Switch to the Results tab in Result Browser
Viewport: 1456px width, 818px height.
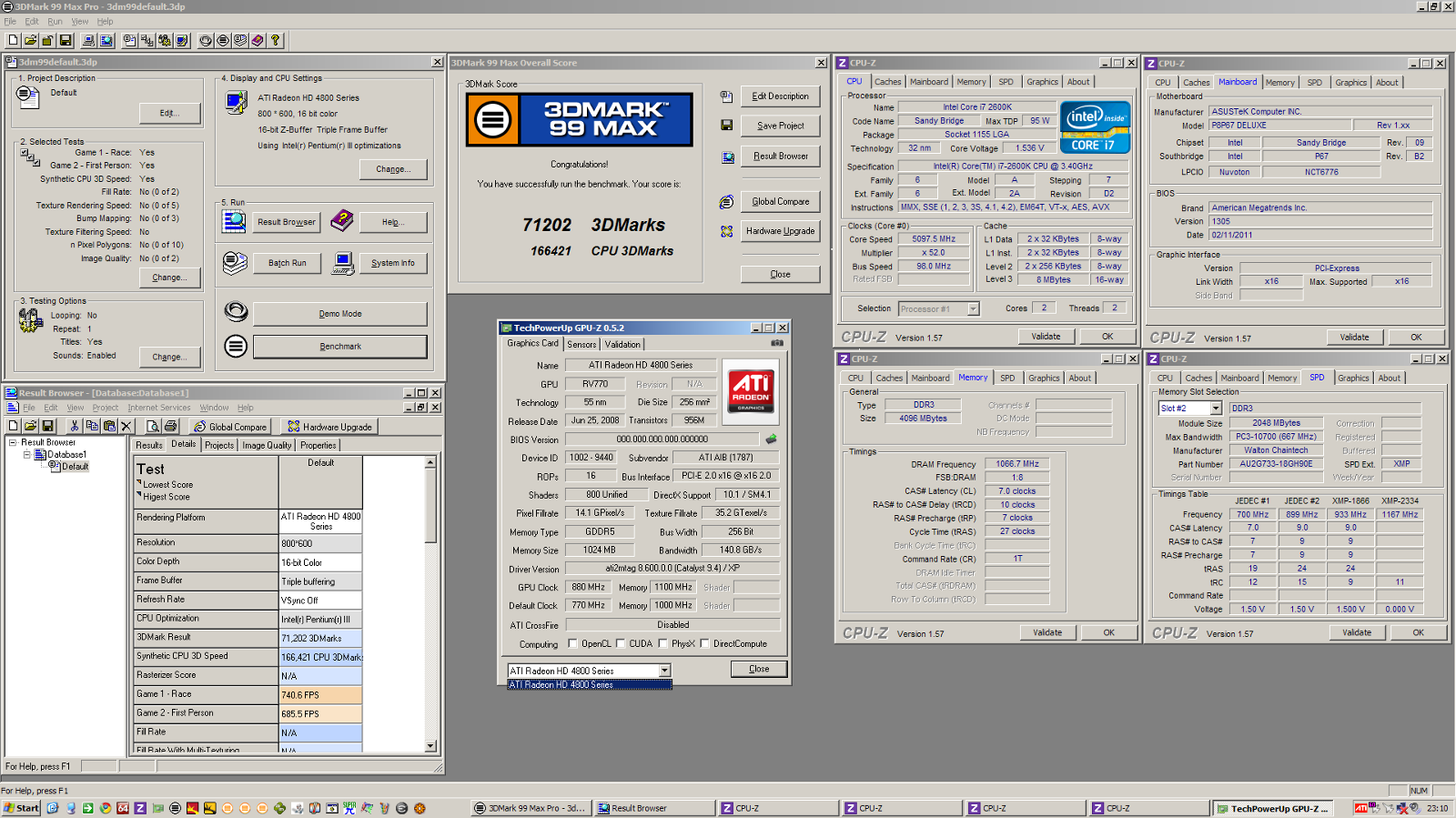click(149, 445)
